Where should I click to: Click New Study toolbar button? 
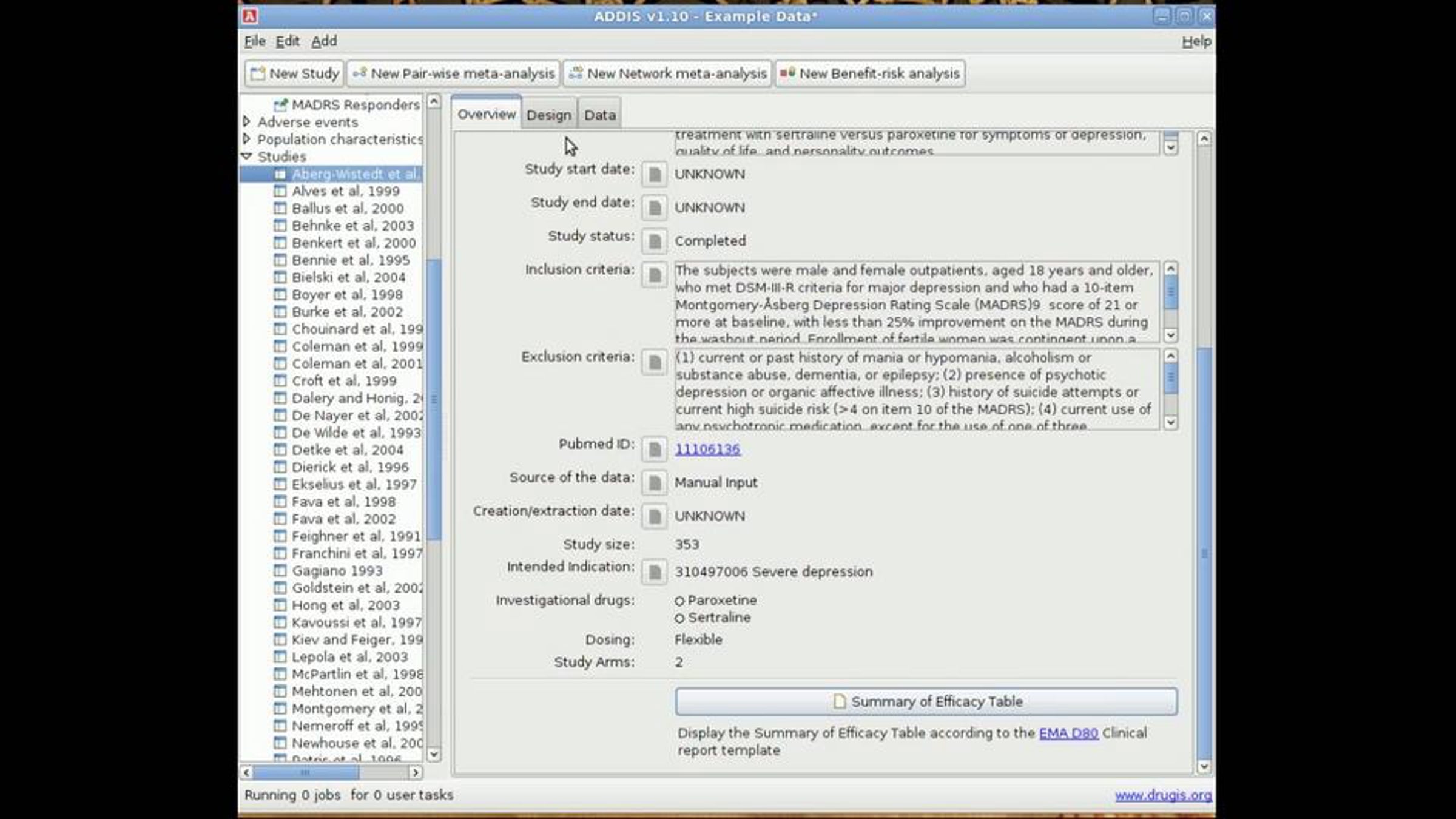point(295,73)
